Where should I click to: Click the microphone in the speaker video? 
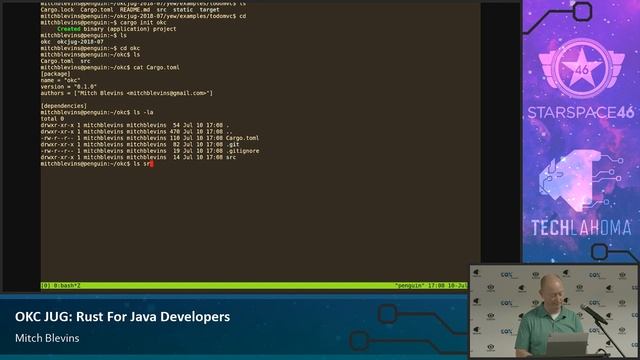coord(594,314)
